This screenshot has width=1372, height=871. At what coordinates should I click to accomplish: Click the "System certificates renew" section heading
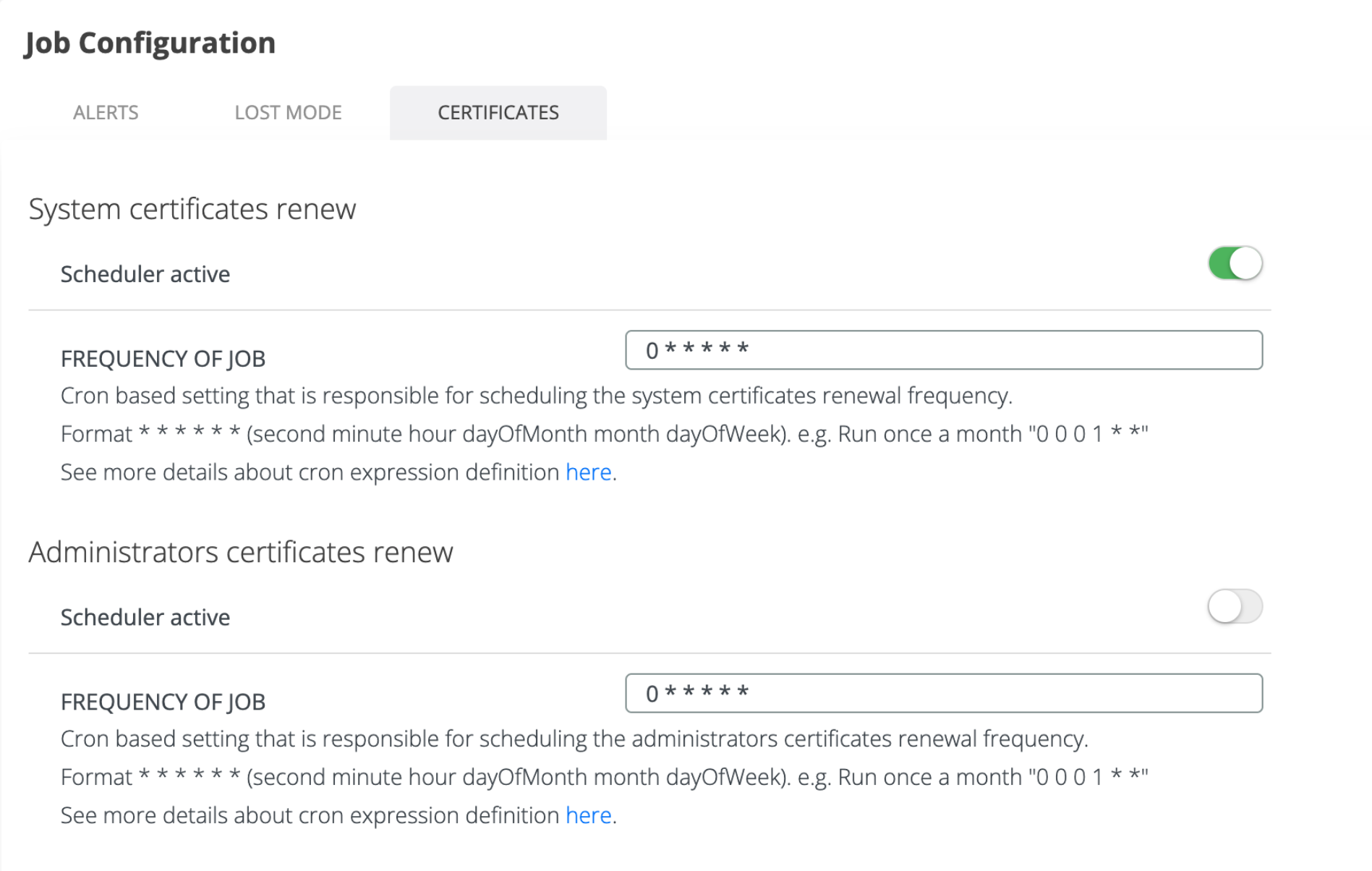click(x=192, y=209)
